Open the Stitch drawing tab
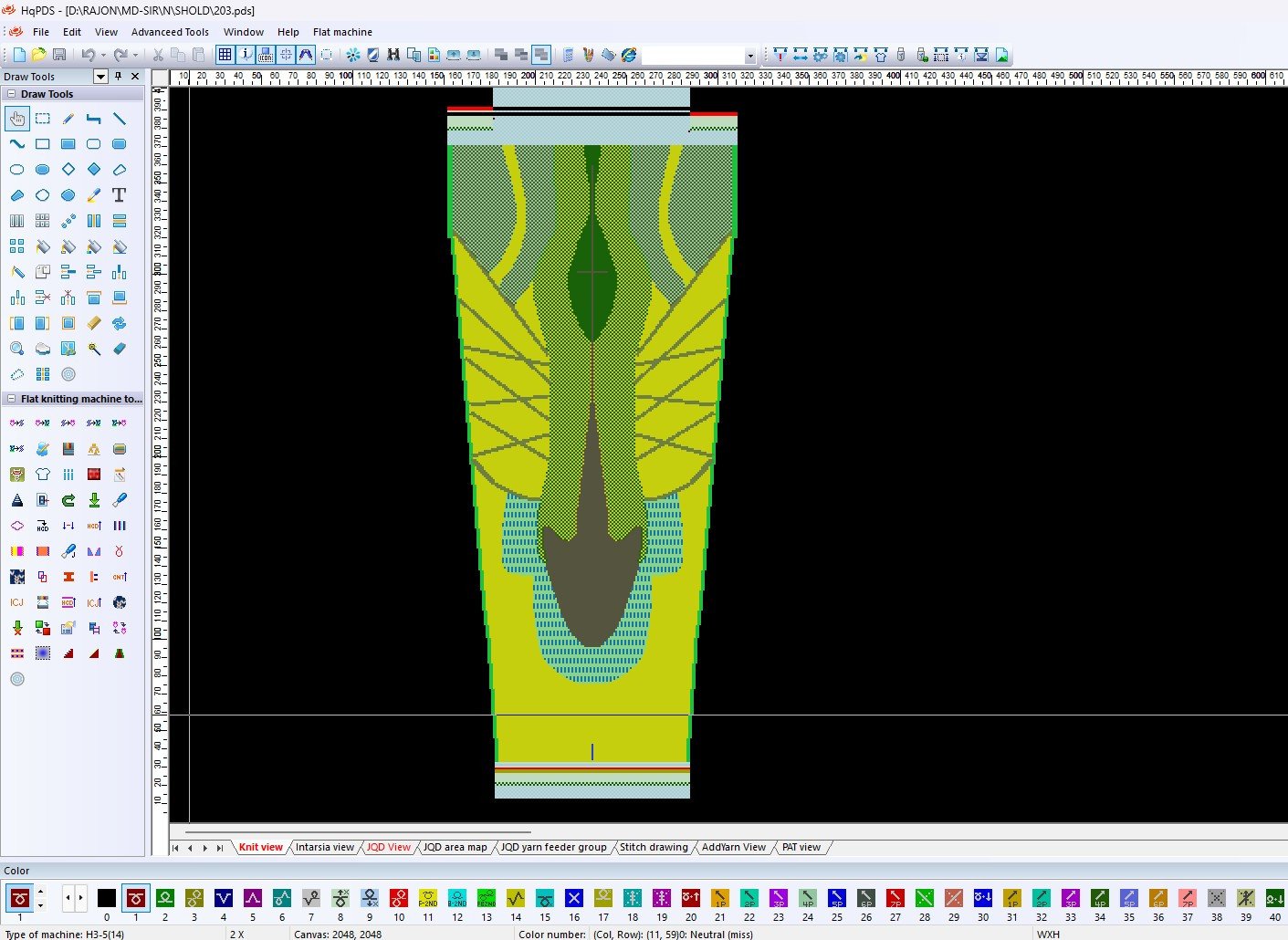 pos(654,848)
